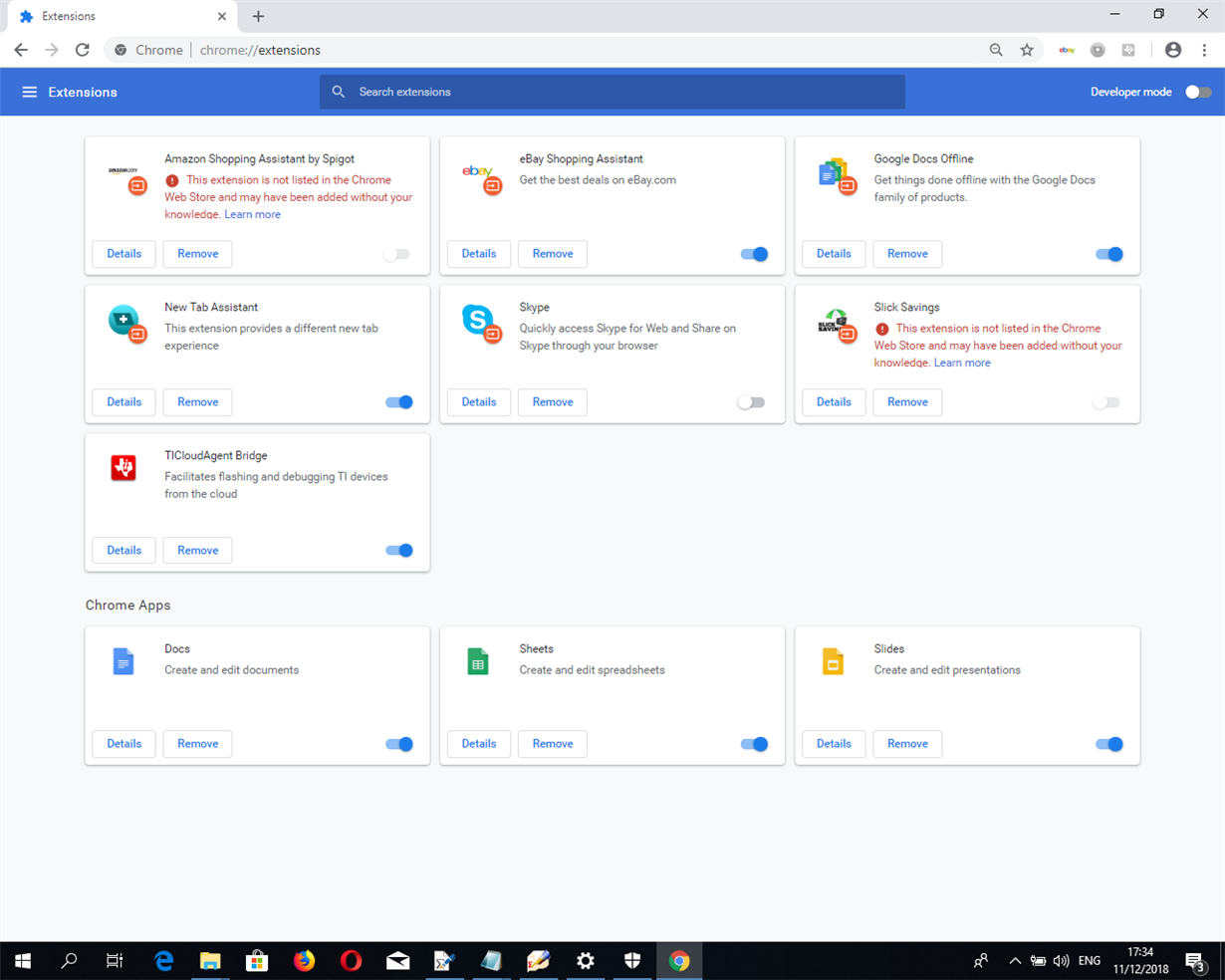Screen dimensions: 1225x980
Task: Open Details for eBay Shopping Assistant
Action: [479, 254]
